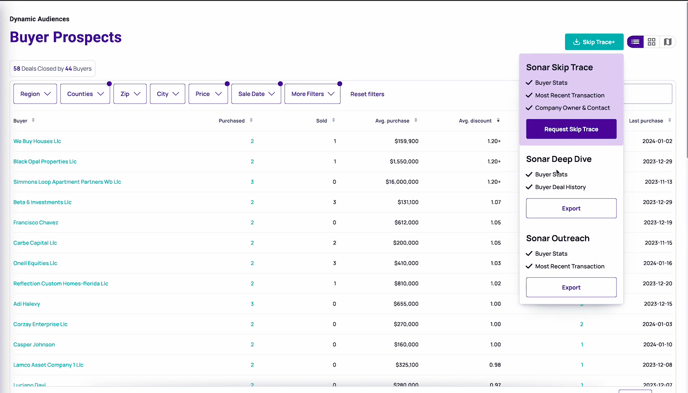Open Francisco Chavez buyer link
The image size is (688, 393).
(x=36, y=222)
